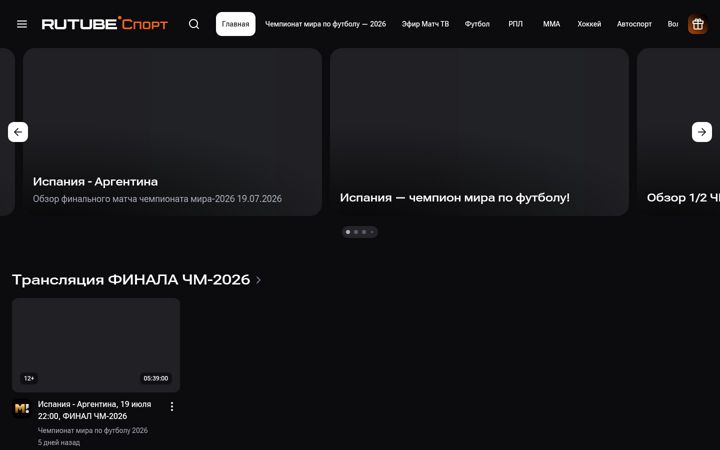Advance carousel with right arrow
Screen dimensions: 720x450
[702, 132]
